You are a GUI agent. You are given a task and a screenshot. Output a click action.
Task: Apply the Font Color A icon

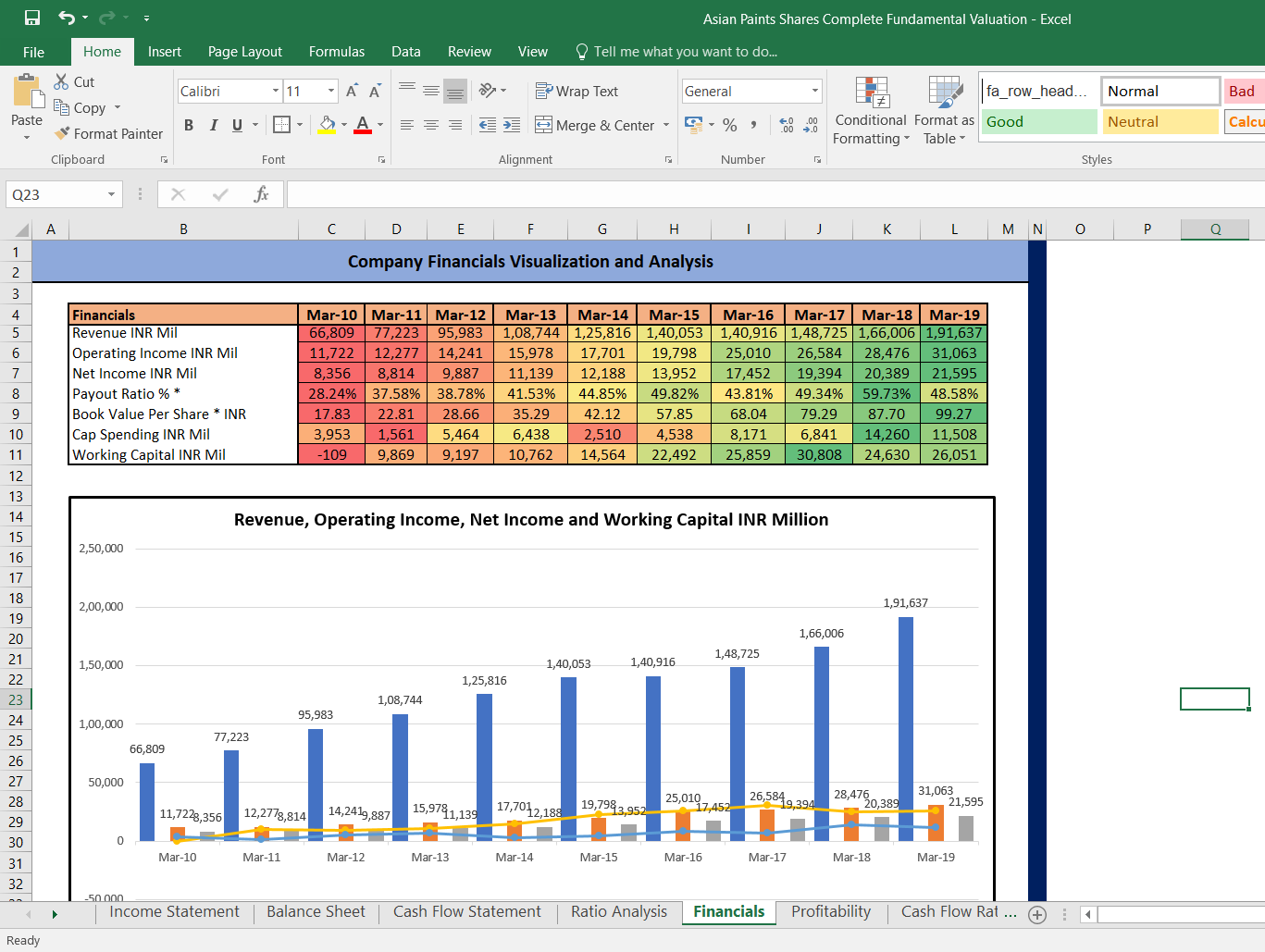point(363,125)
